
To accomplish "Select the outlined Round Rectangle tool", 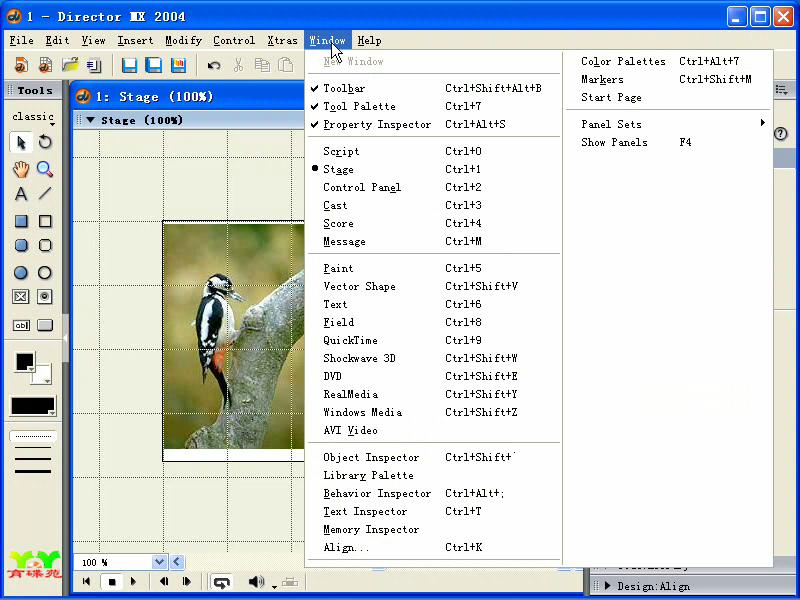I will [45, 245].
